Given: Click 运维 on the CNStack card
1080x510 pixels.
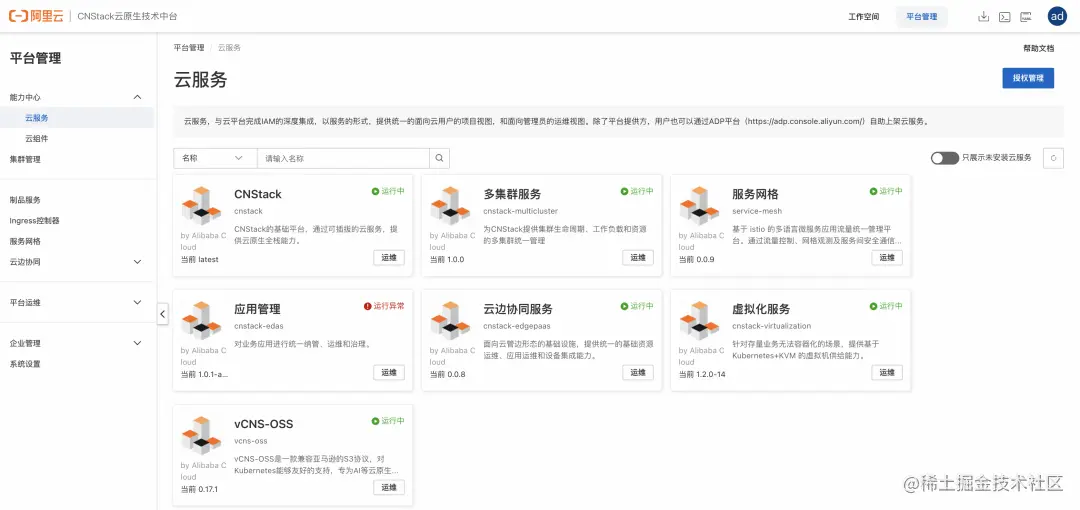Looking at the screenshot, I should pyautogui.click(x=389, y=258).
